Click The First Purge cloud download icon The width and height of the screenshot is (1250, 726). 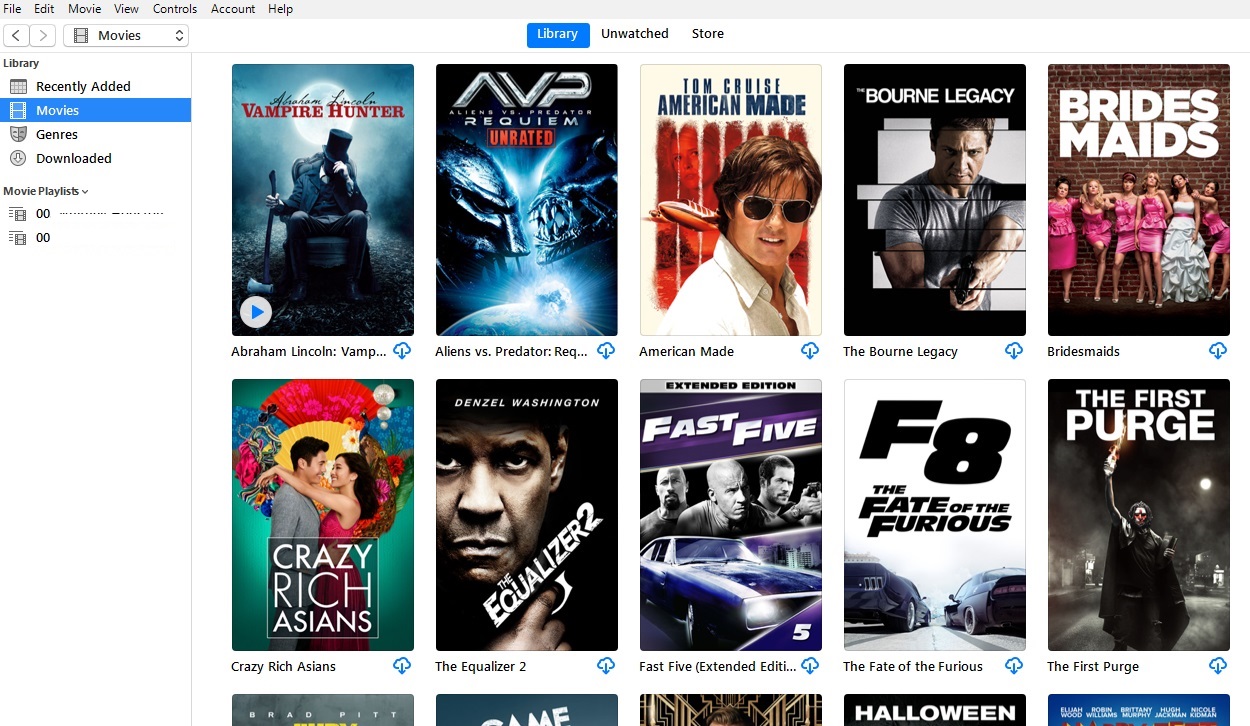click(1218, 666)
